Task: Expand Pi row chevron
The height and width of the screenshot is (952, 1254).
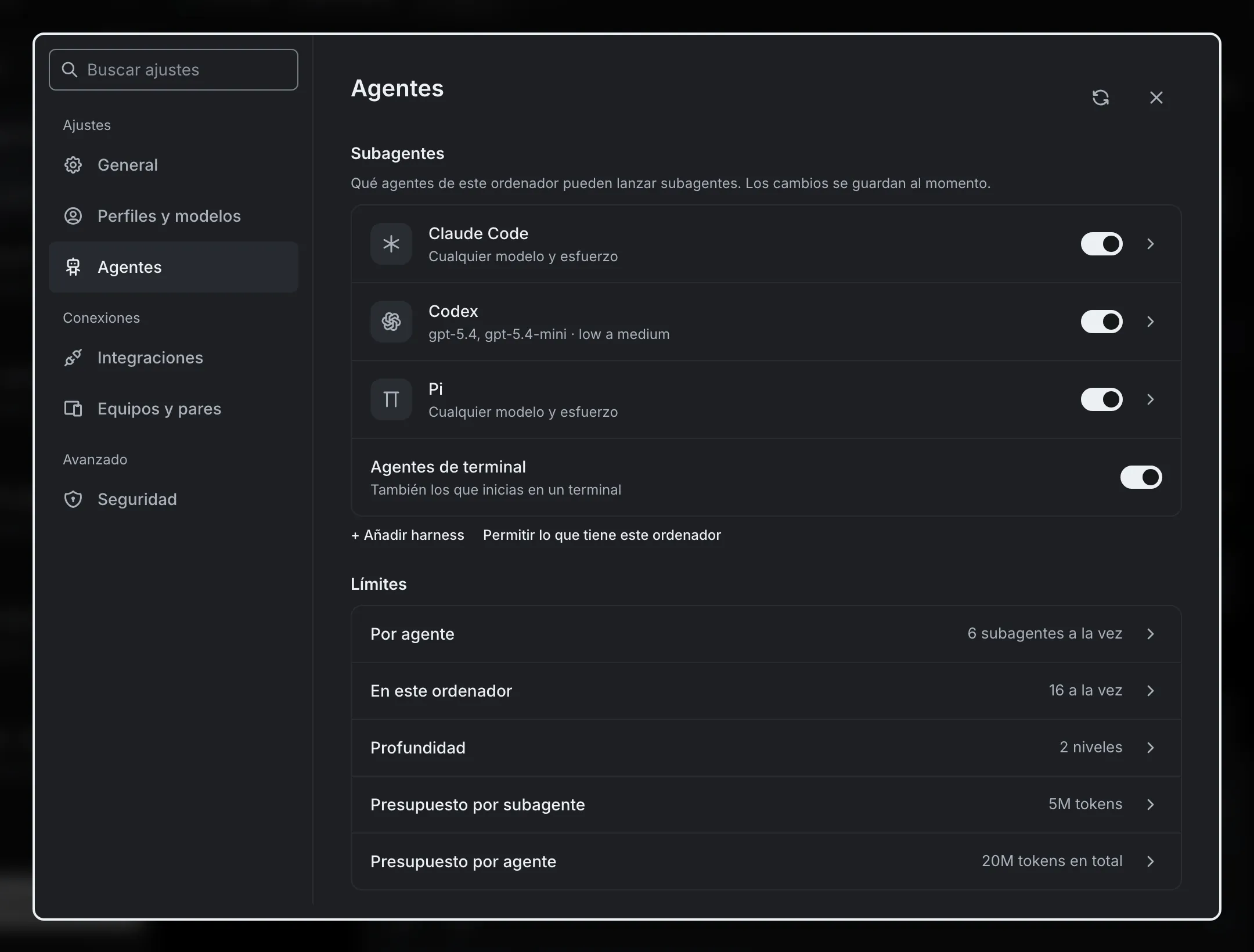Action: click(1150, 399)
